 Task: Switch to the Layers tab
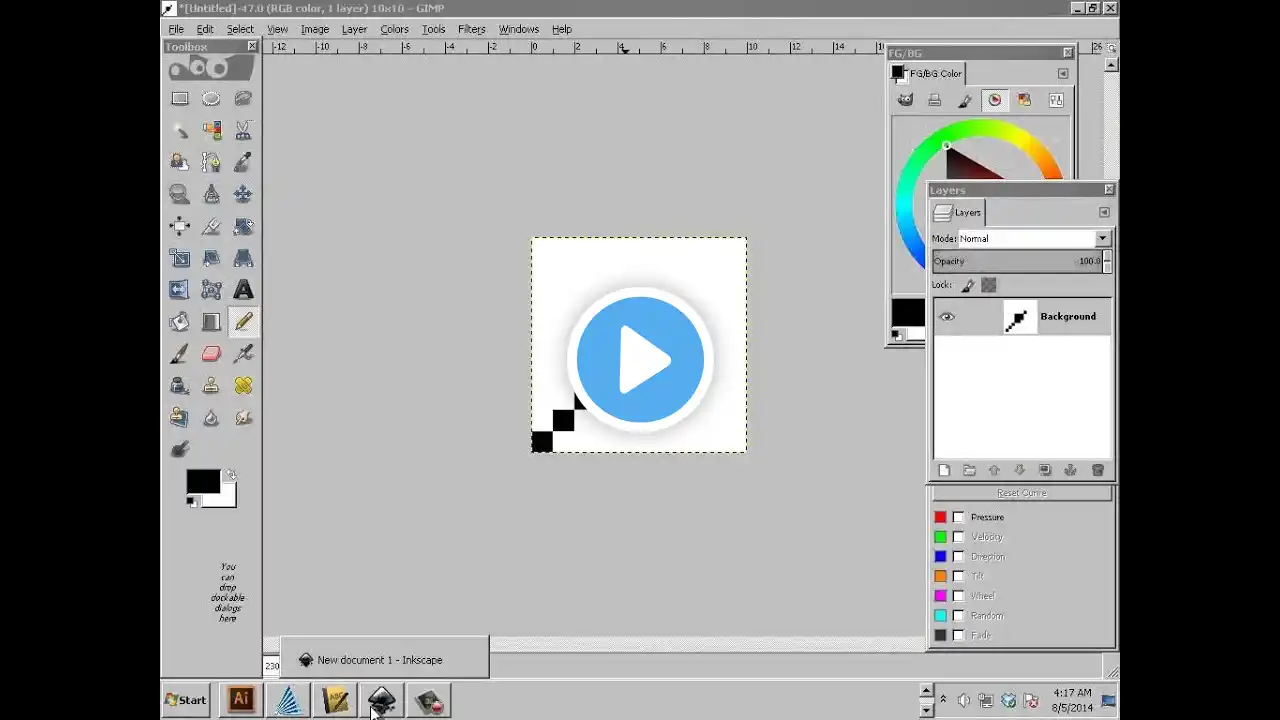point(958,212)
